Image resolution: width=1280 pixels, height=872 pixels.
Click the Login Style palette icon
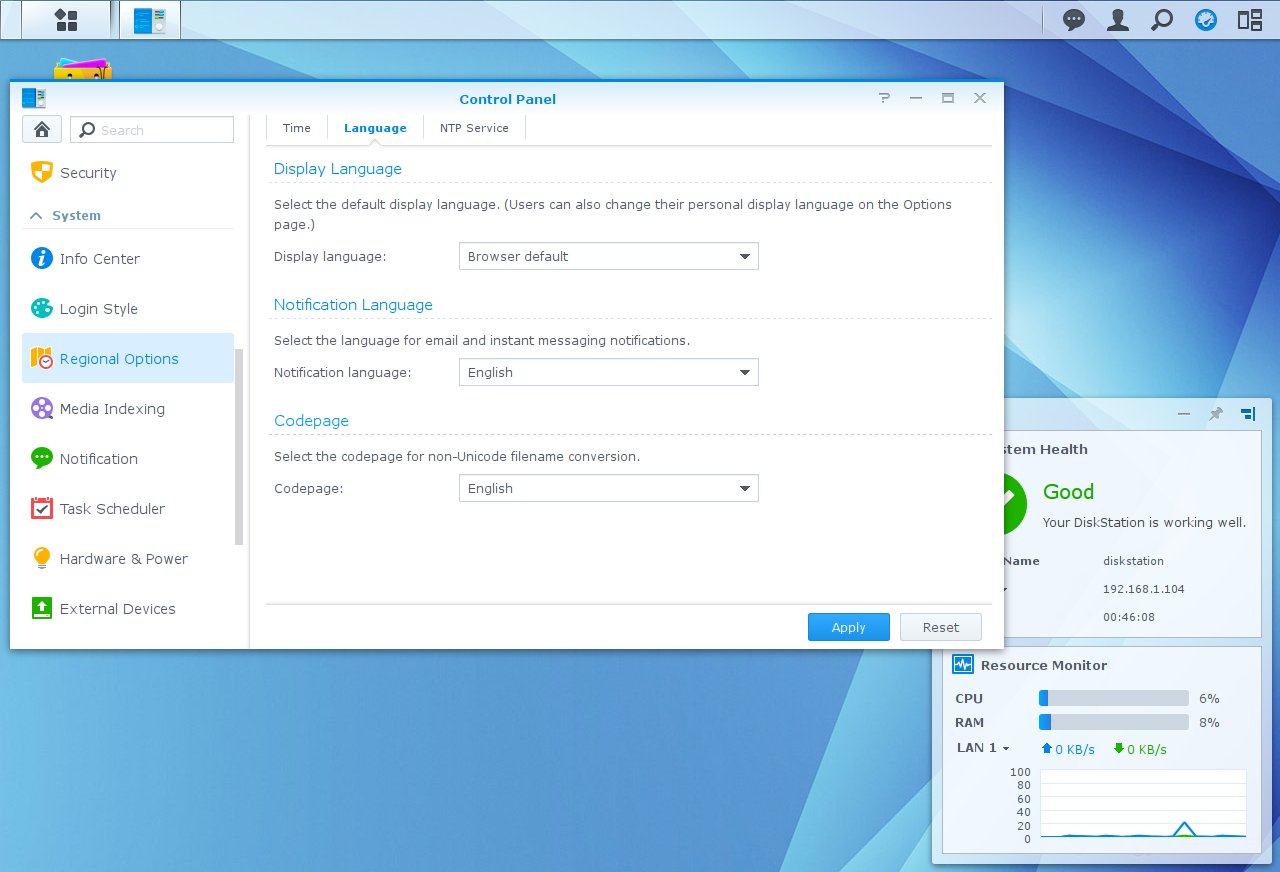pyautogui.click(x=41, y=308)
